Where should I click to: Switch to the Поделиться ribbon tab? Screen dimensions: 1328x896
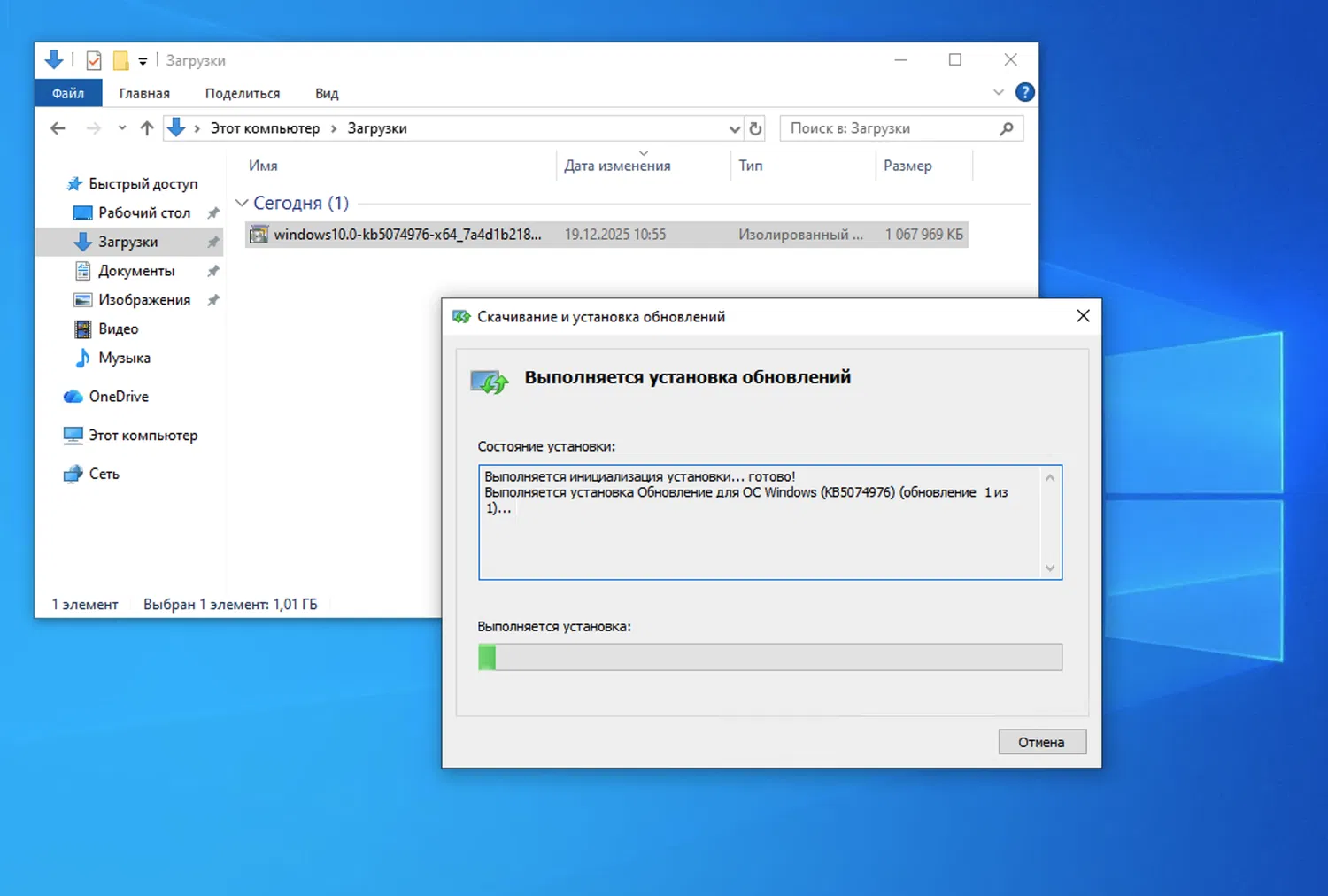[x=243, y=93]
